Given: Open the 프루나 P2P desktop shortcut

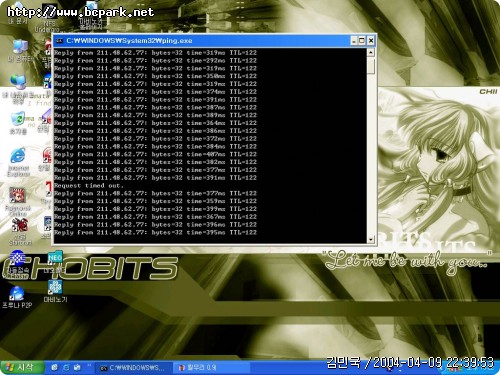Looking at the screenshot, I should tap(17, 296).
